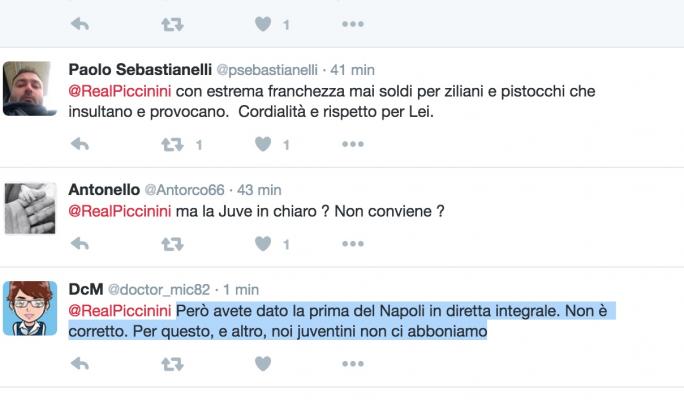Retweet Antonello's tweet
Viewport: 684px width, 400px height.
pyautogui.click(x=173, y=243)
